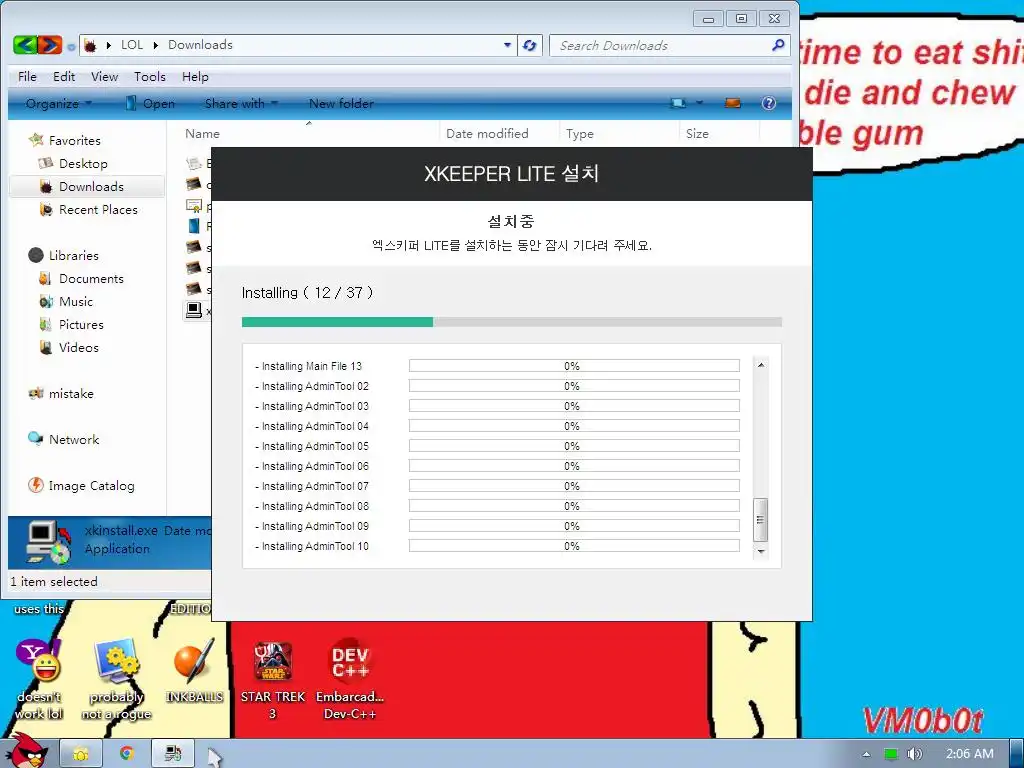
Task: Open the View menu
Action: tap(104, 76)
